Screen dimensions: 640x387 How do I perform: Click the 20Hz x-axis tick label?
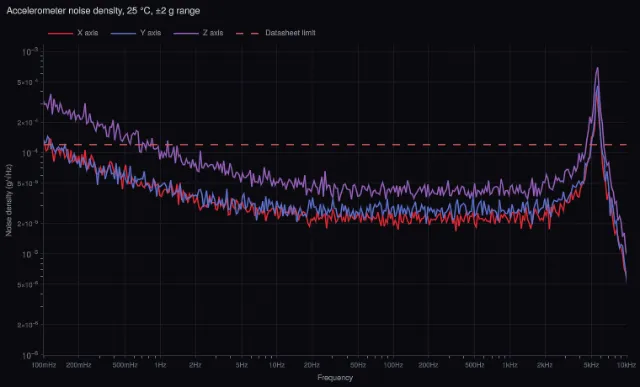[311, 365]
